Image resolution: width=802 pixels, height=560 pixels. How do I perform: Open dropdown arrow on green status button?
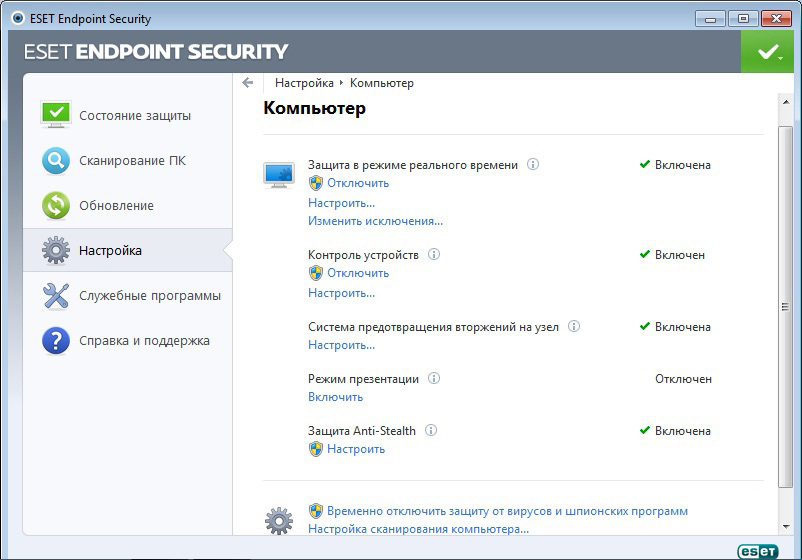pos(781,57)
